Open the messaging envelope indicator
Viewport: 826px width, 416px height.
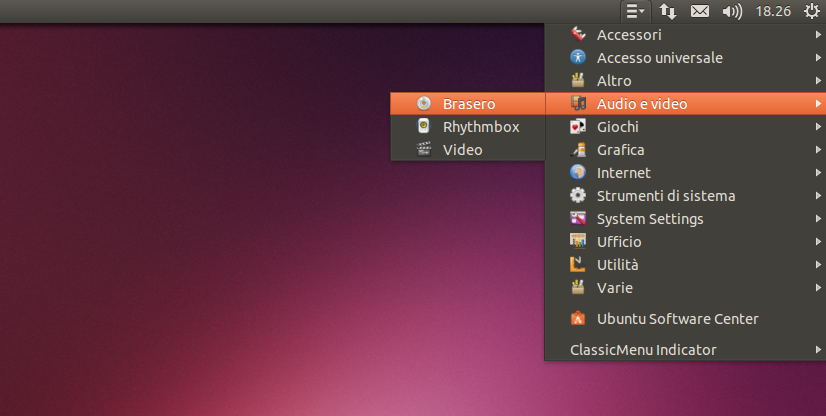point(700,11)
